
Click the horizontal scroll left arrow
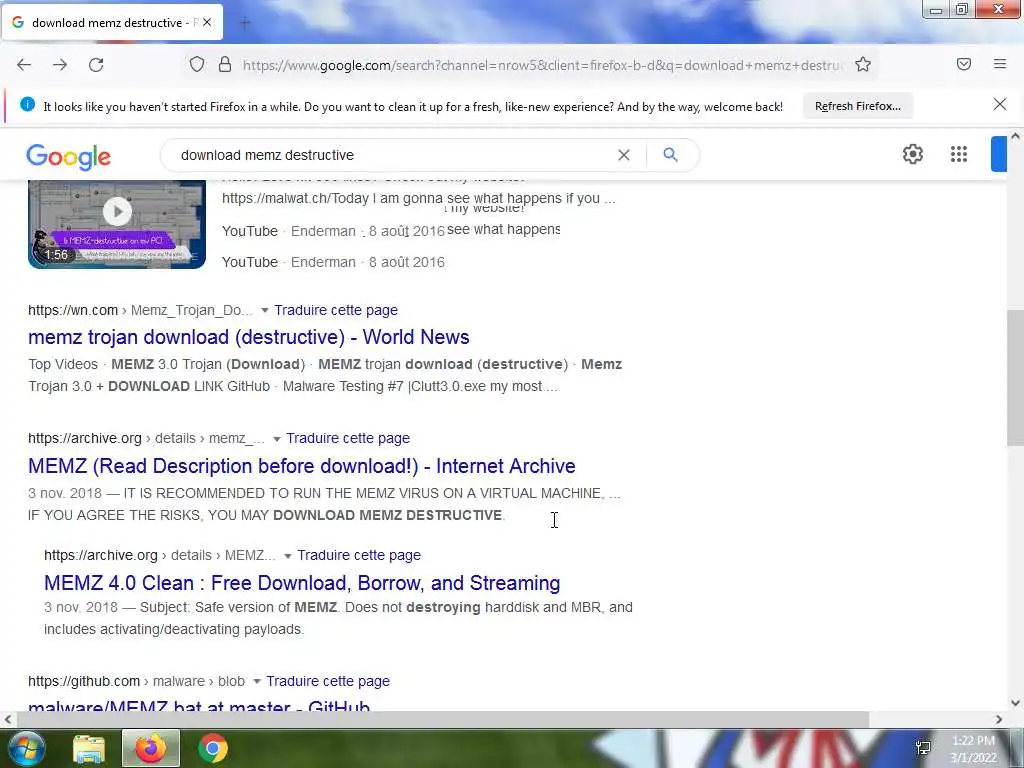pyautogui.click(x=8, y=719)
